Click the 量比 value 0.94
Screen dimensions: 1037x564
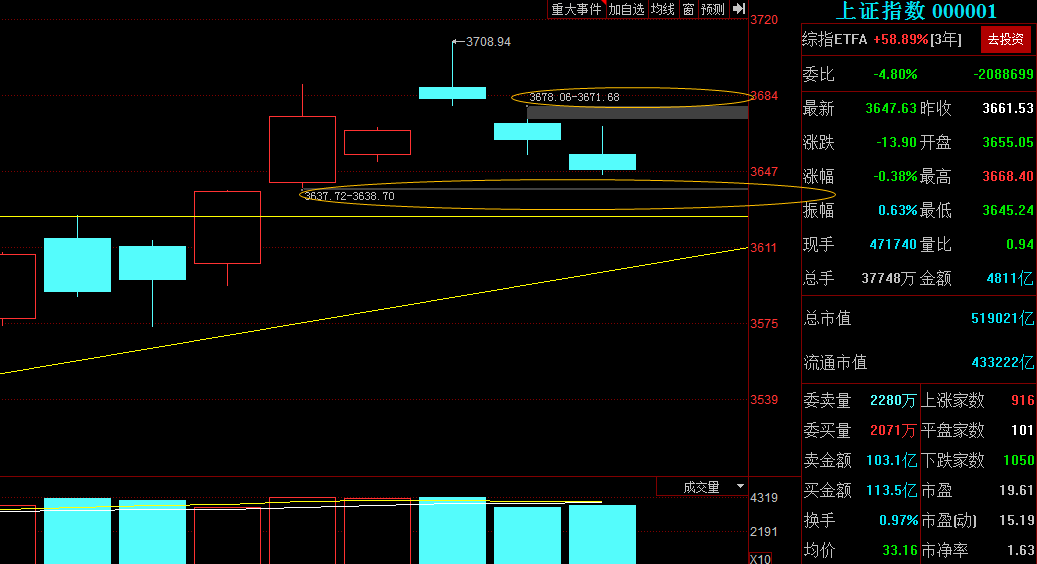pyautogui.click(x=1019, y=244)
